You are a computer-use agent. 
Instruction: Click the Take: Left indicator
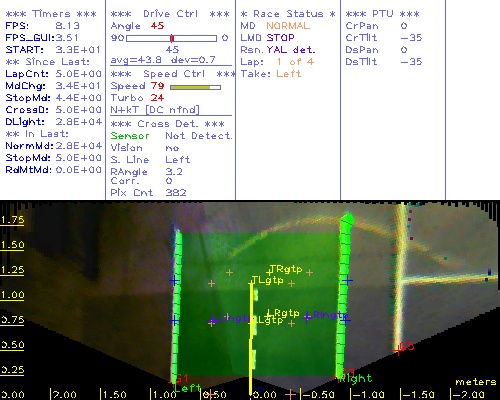(271, 74)
